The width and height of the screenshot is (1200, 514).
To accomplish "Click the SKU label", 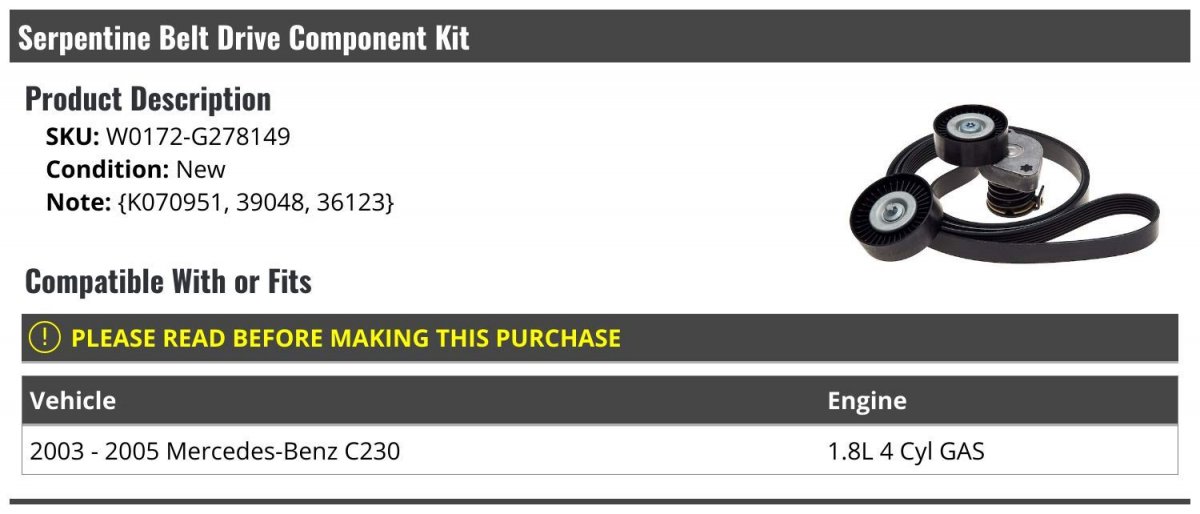I will click(72, 137).
